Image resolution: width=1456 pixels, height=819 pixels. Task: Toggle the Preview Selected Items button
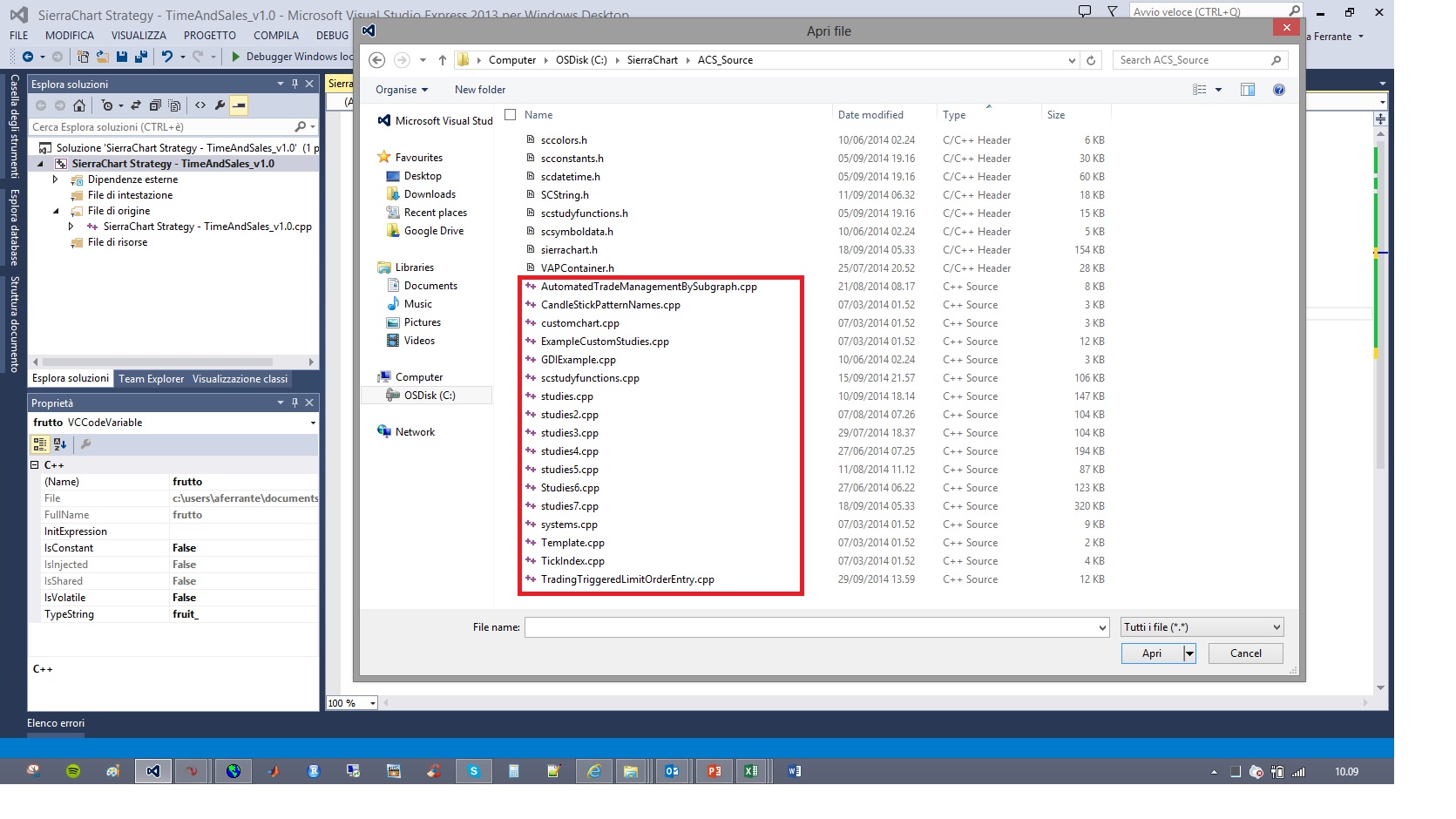click(239, 105)
